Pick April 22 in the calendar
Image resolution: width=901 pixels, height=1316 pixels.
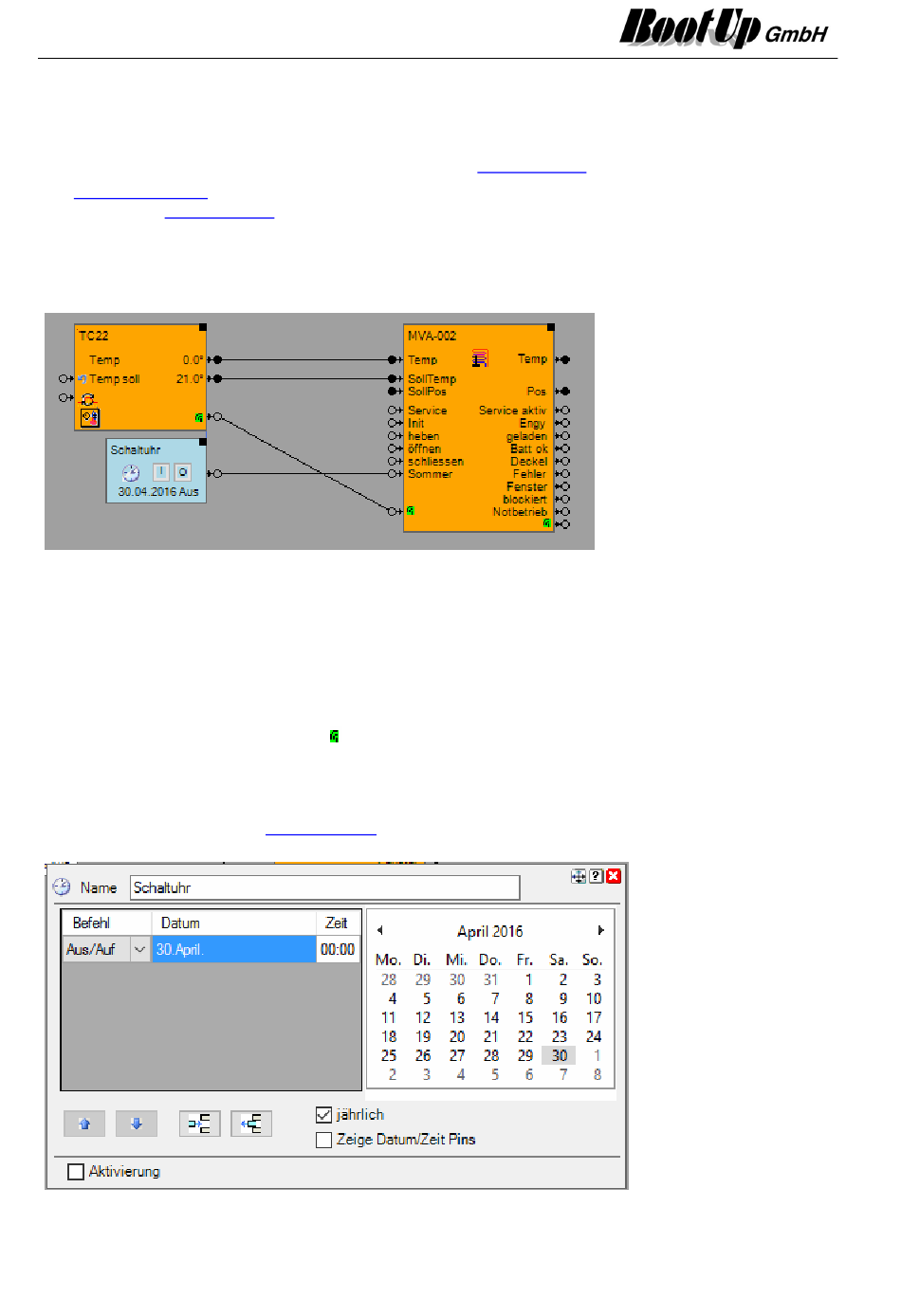525,1036
